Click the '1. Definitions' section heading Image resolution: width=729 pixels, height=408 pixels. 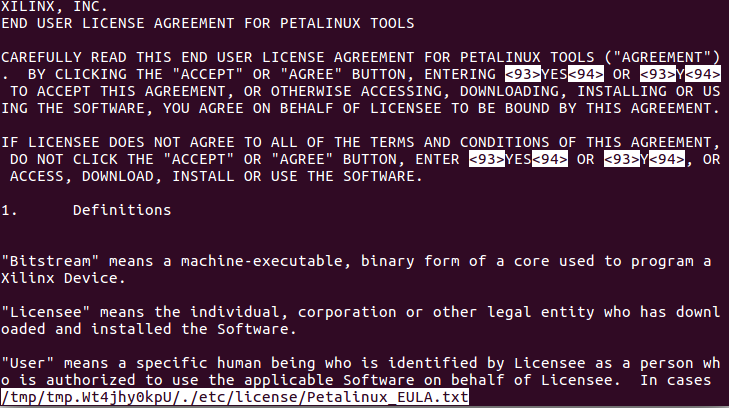coord(86,210)
